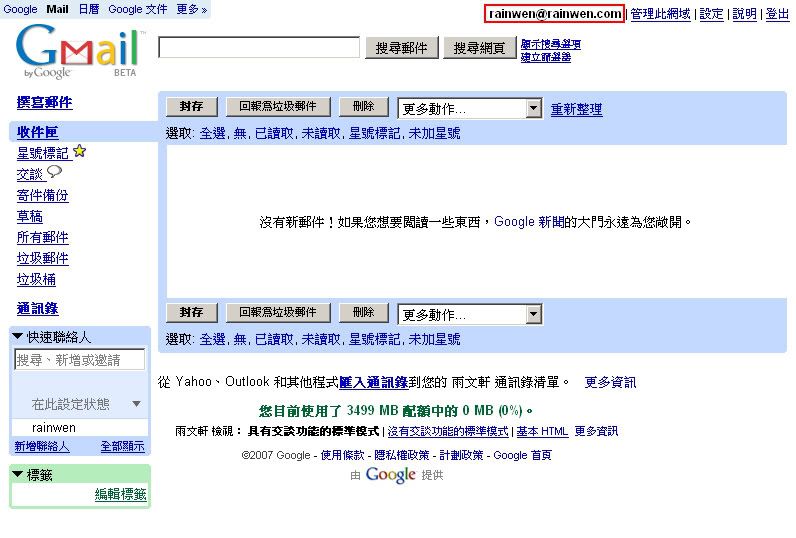Go to the 垃圾郵件 folder
Viewport: 796px width, 538px height.
point(42,258)
